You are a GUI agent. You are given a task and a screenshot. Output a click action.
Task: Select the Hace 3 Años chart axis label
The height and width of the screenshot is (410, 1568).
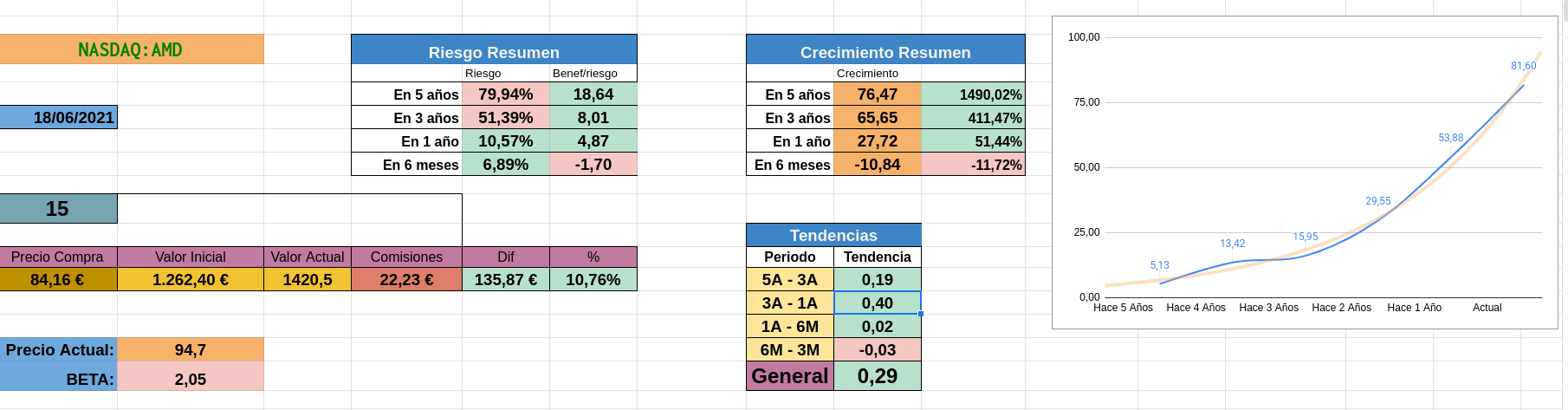tap(1268, 308)
